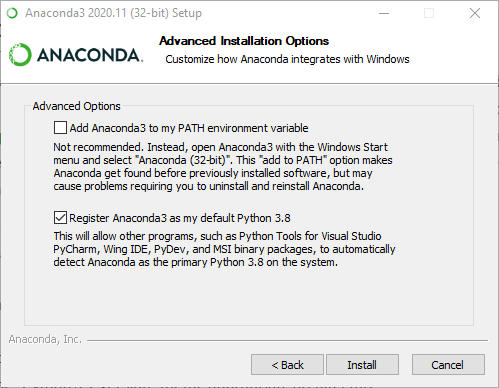The image size is (499, 388).
Task: Minimize the Anaconda3 Setup window
Action: click(x=384, y=13)
